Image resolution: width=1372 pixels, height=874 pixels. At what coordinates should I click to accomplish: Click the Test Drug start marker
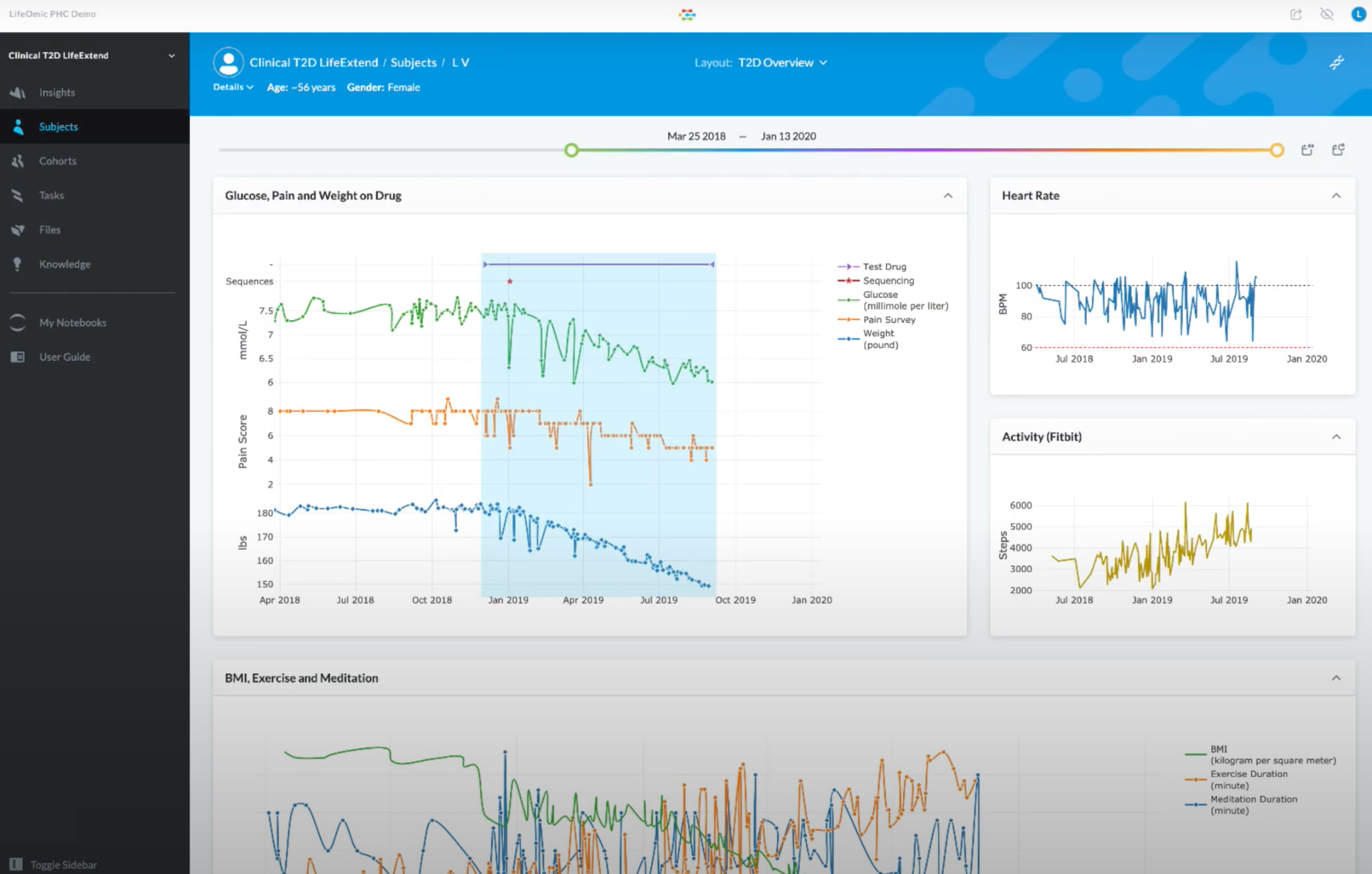point(485,265)
